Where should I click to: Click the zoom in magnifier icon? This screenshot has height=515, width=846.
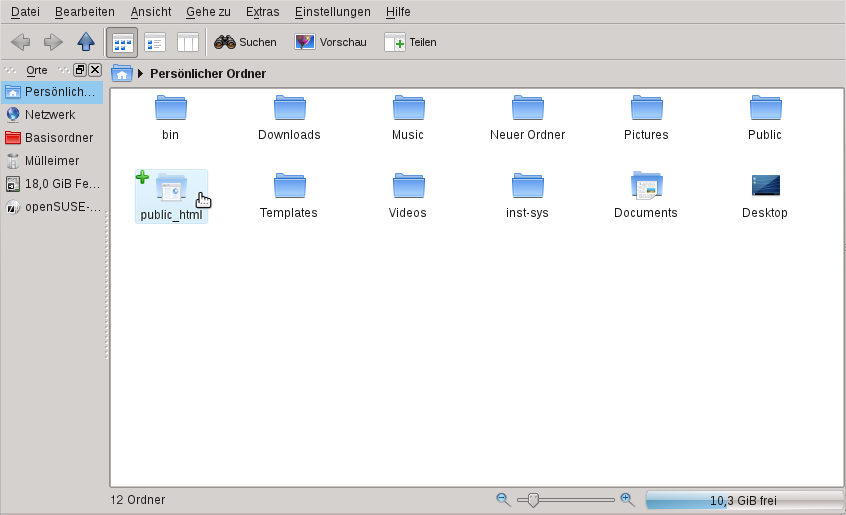(627, 499)
